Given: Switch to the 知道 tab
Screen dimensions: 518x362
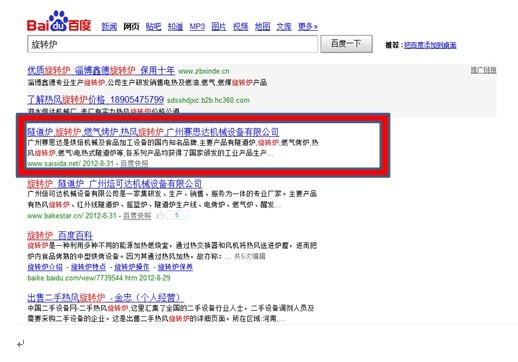Looking at the screenshot, I should pyautogui.click(x=175, y=27).
